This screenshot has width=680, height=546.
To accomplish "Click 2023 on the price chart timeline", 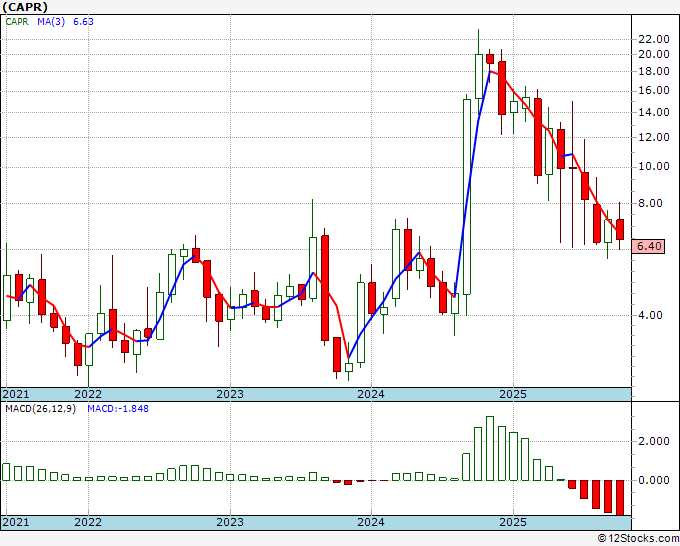I will pos(230,394).
